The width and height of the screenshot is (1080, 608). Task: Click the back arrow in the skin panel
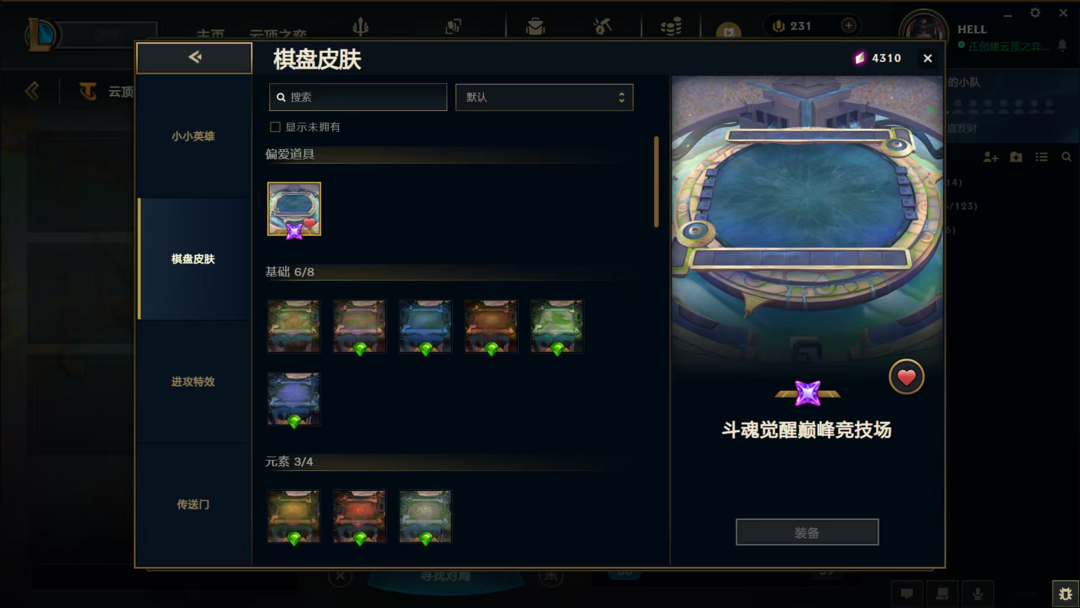194,57
